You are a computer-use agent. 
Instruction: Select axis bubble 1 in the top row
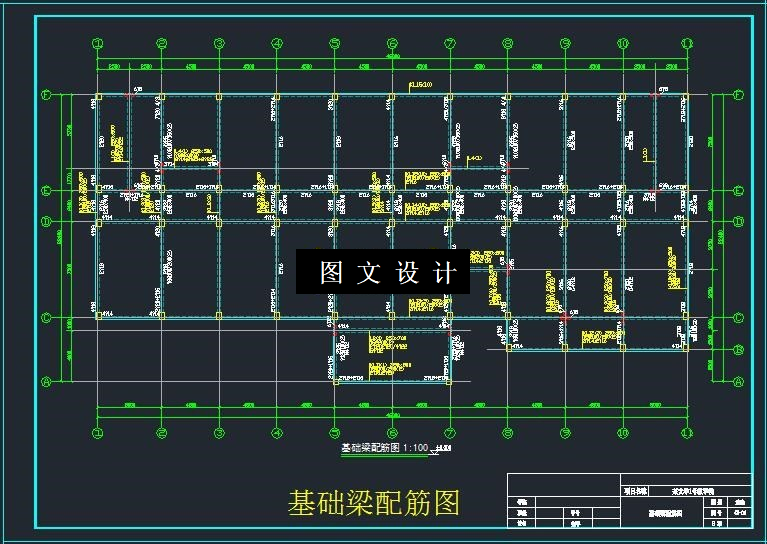98,44
